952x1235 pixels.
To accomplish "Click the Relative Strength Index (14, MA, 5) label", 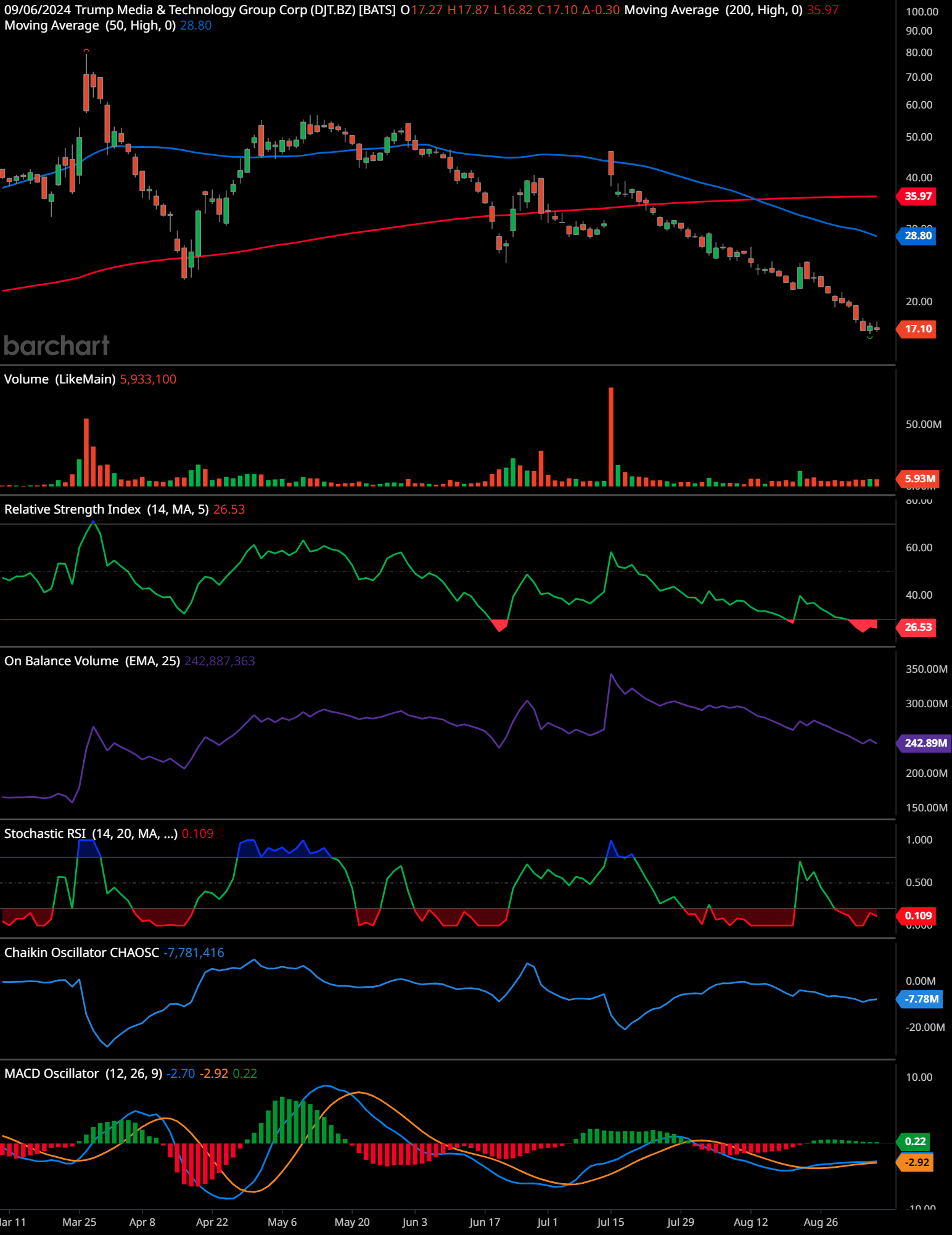I will pyautogui.click(x=107, y=509).
